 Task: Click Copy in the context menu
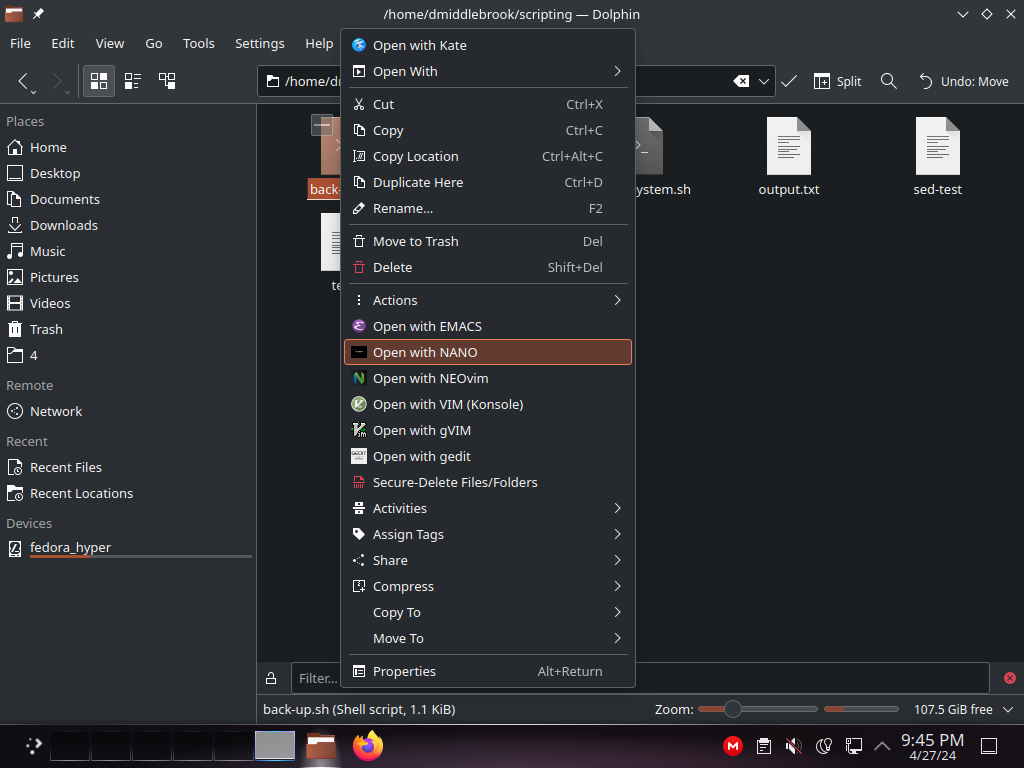pyautogui.click(x=488, y=131)
